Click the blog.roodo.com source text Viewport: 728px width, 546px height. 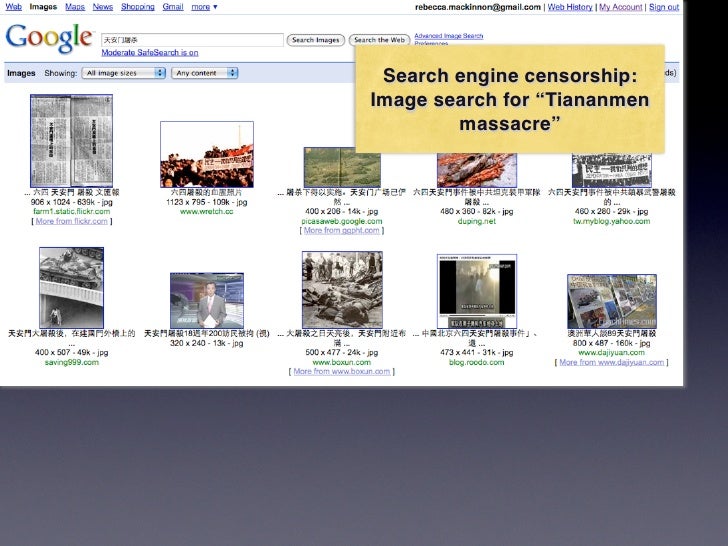pyautogui.click(x=477, y=362)
